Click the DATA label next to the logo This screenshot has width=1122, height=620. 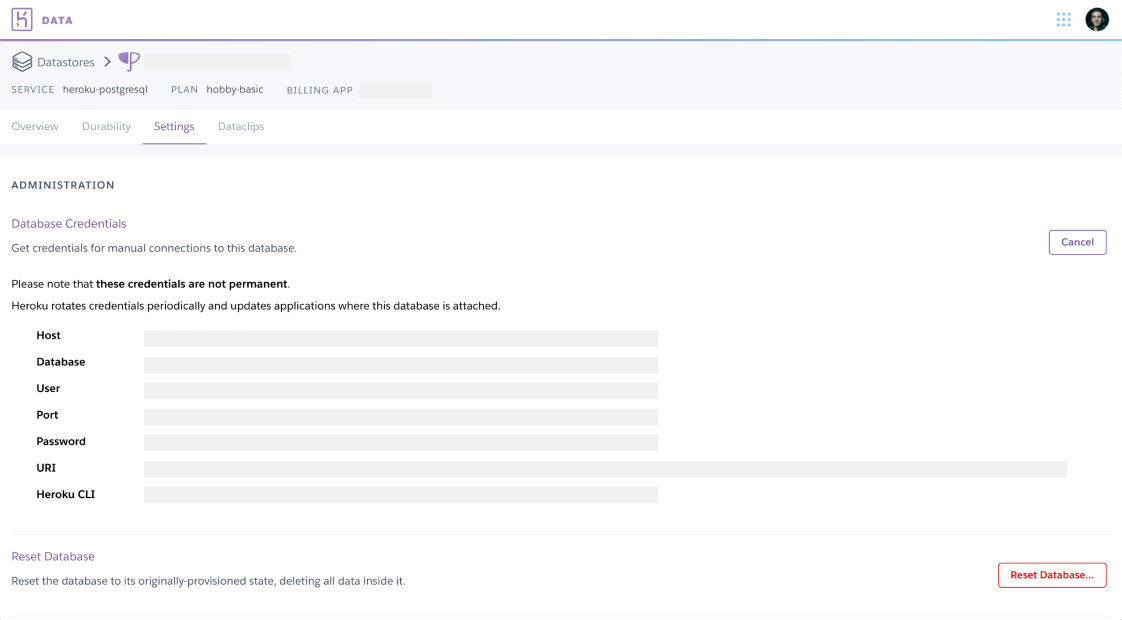pyautogui.click(x=57, y=19)
